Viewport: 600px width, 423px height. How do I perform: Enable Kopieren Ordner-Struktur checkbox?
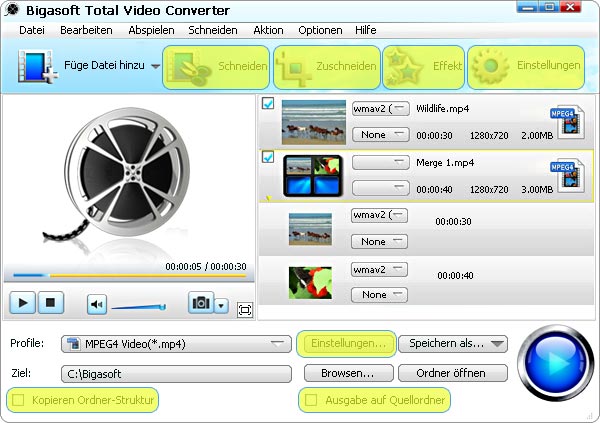(18, 400)
